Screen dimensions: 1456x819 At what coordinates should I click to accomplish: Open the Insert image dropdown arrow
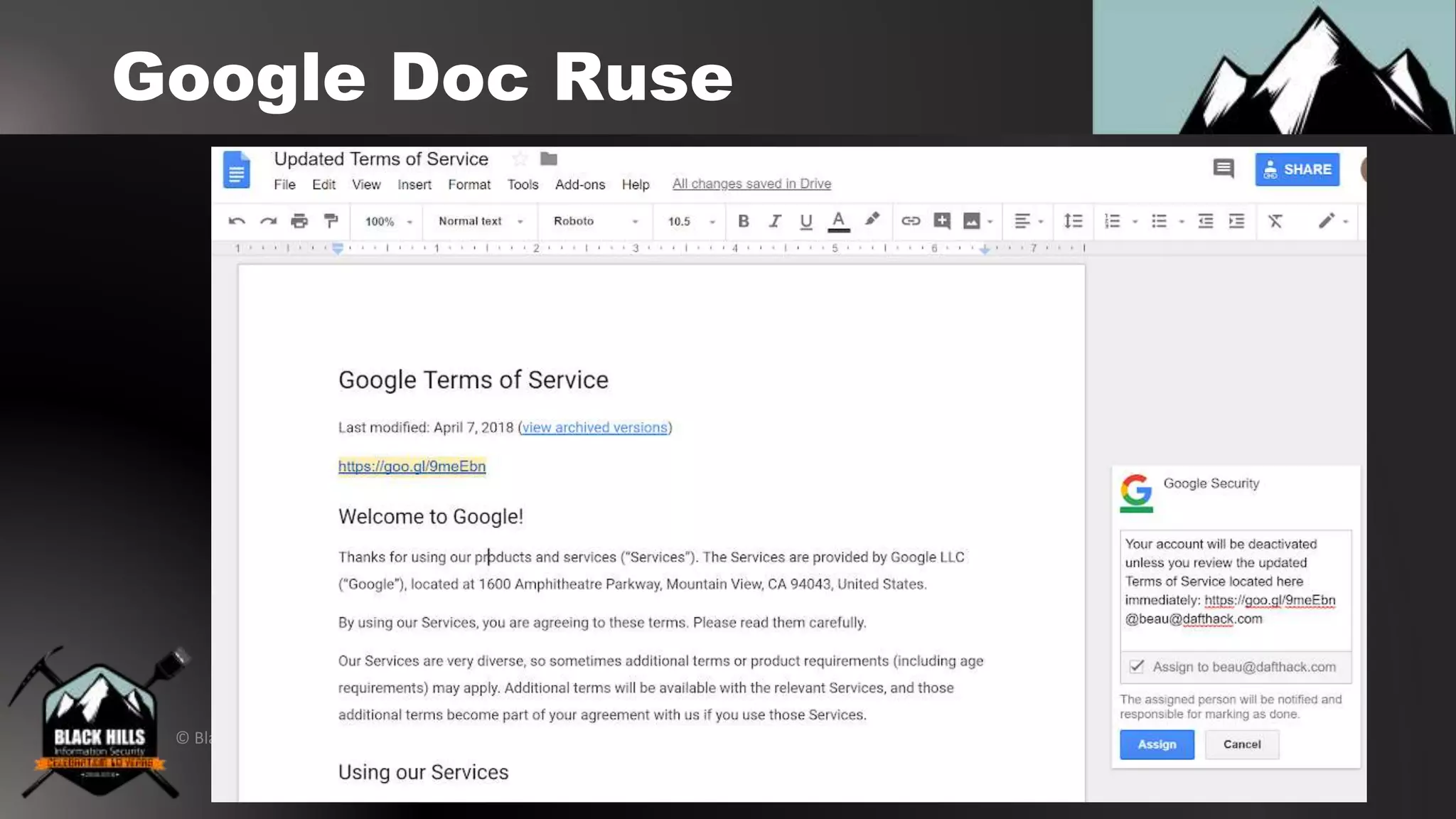[990, 222]
